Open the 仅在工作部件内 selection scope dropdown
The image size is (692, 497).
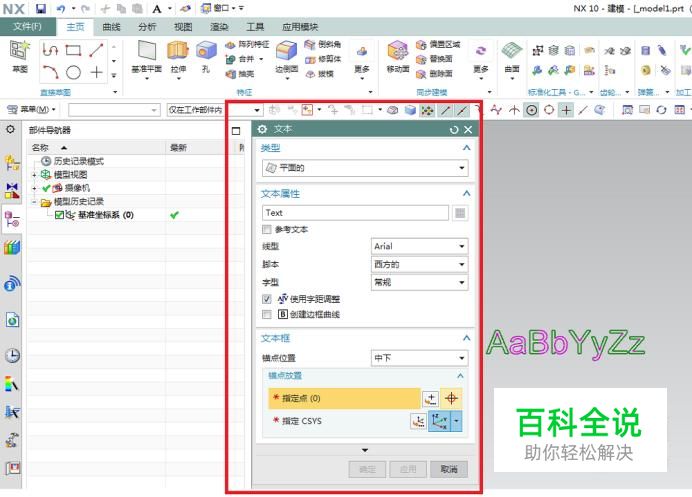(214, 110)
